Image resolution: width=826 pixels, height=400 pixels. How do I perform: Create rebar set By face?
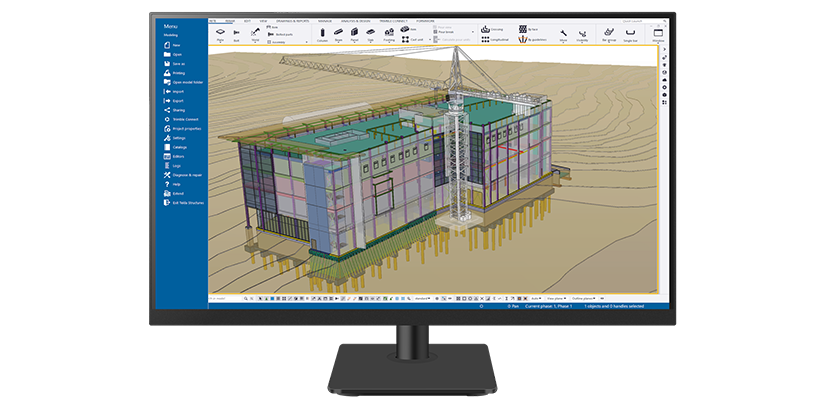click(x=528, y=30)
